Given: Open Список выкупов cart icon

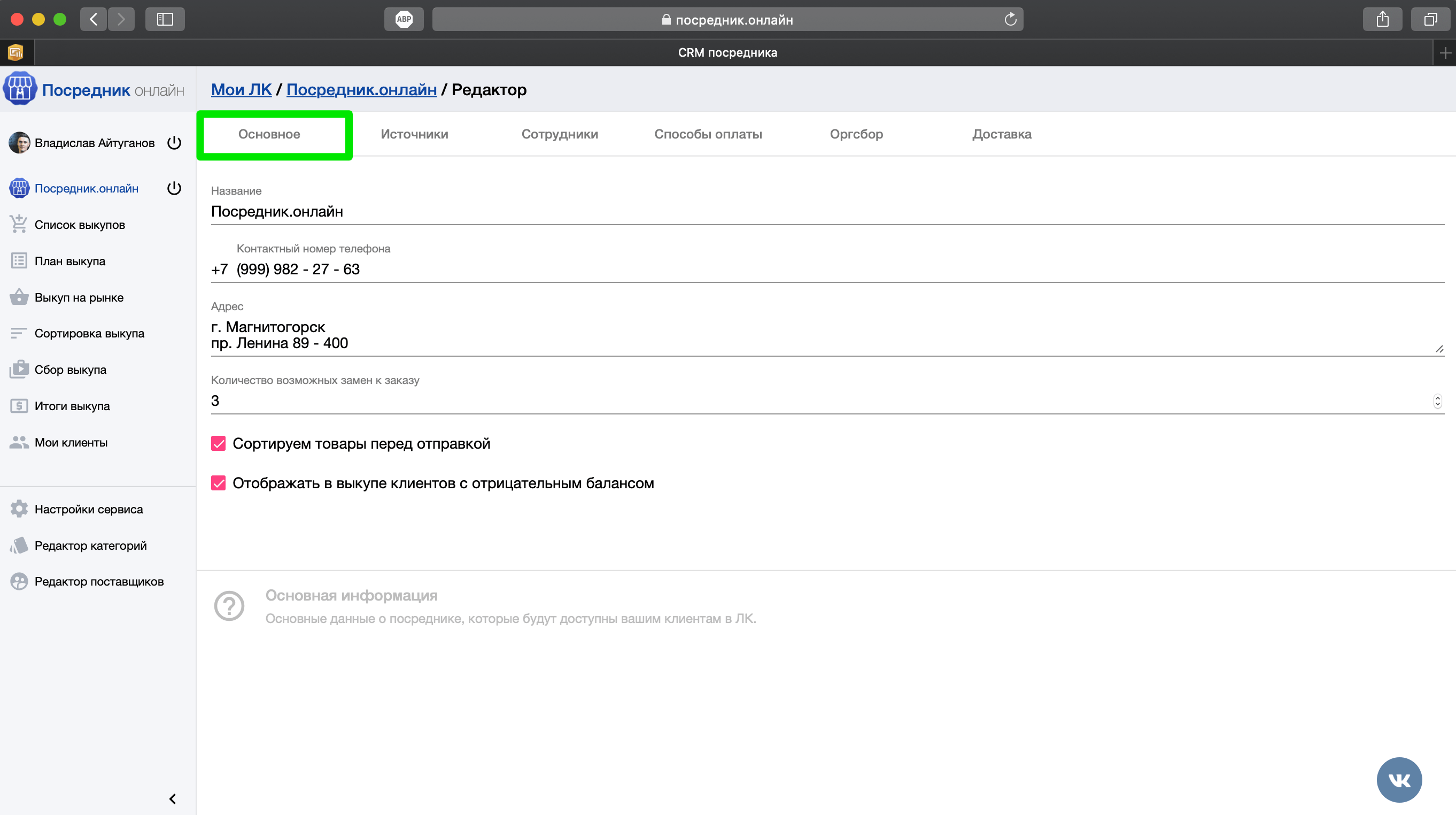Looking at the screenshot, I should tap(19, 225).
